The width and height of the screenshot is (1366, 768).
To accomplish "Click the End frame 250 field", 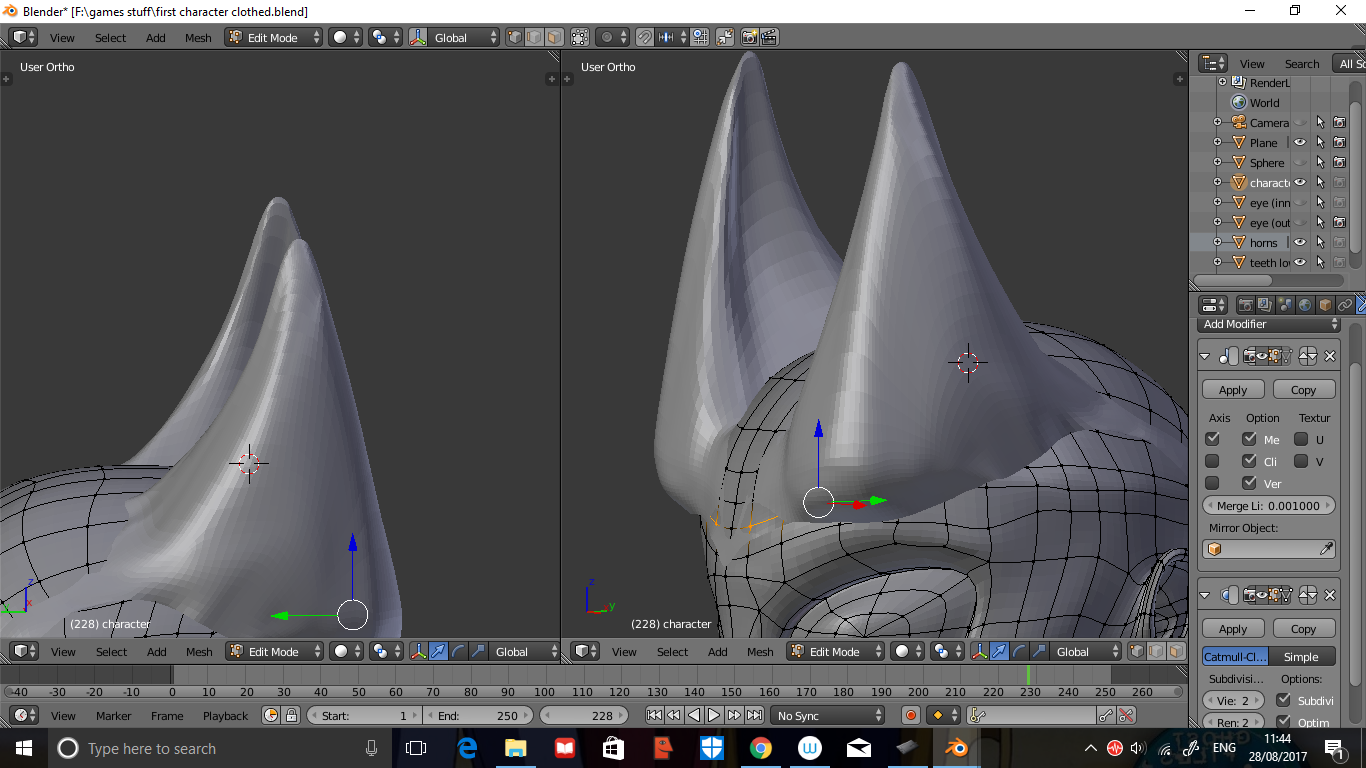I will 479,715.
